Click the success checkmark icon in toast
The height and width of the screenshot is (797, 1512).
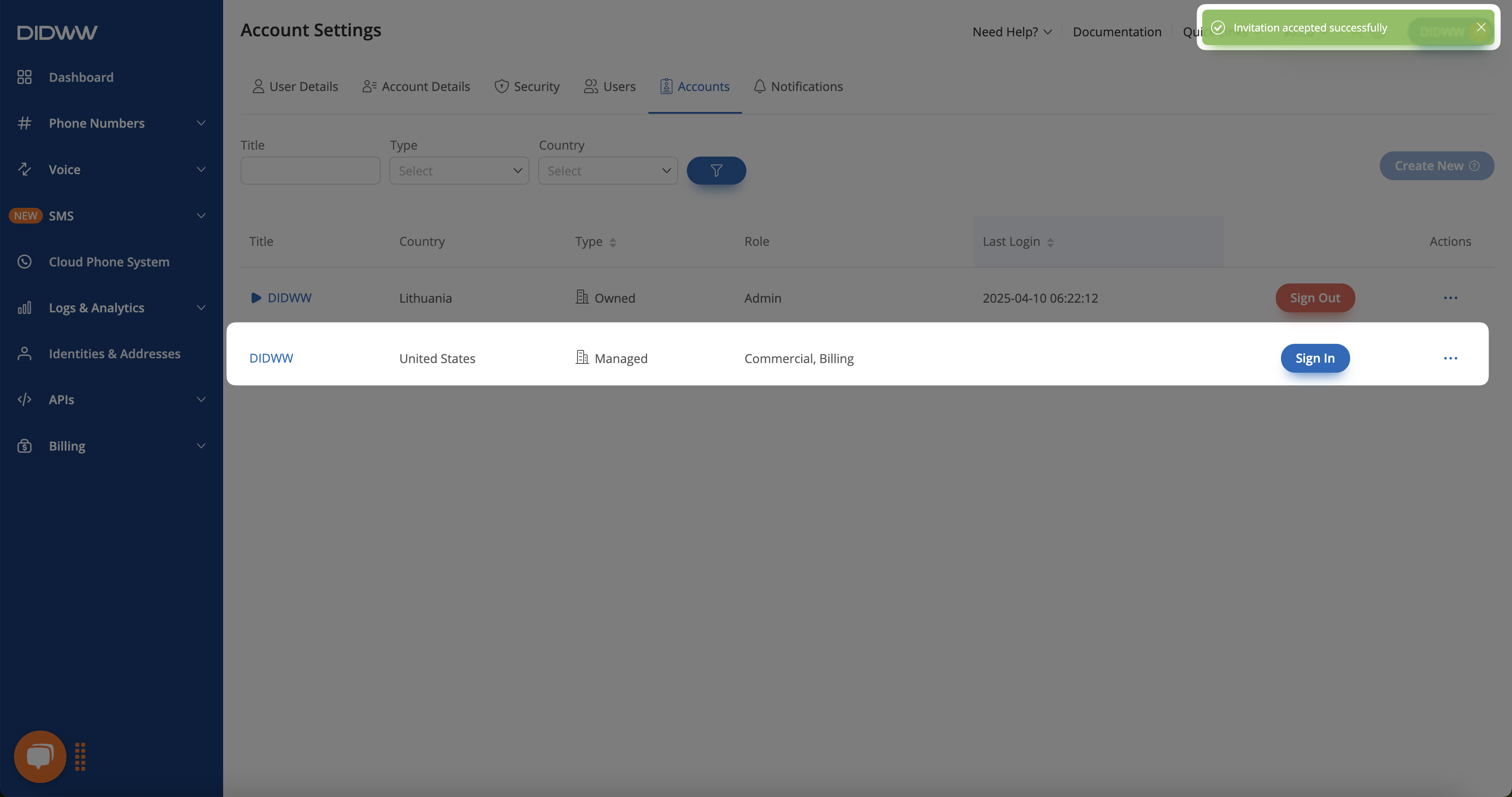click(1218, 28)
